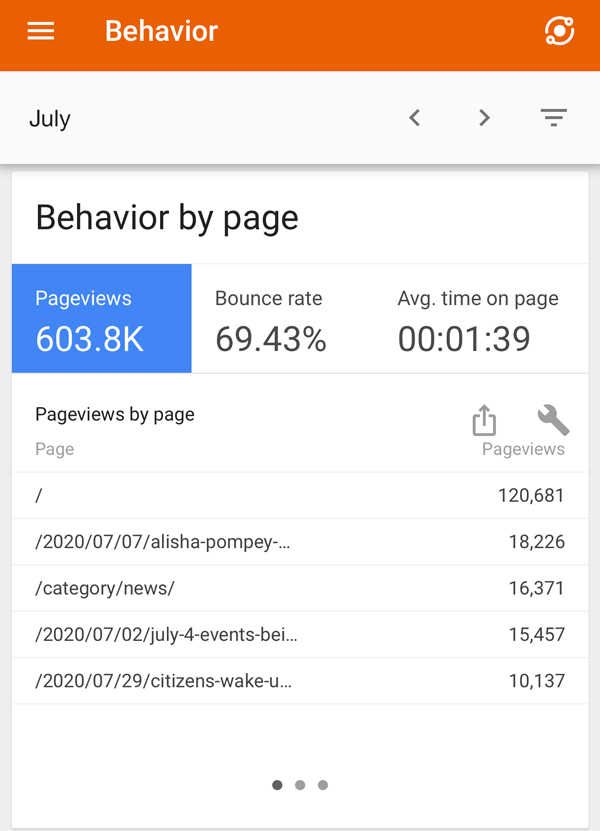
Task: Go to previous month with left chevron
Action: tap(414, 118)
